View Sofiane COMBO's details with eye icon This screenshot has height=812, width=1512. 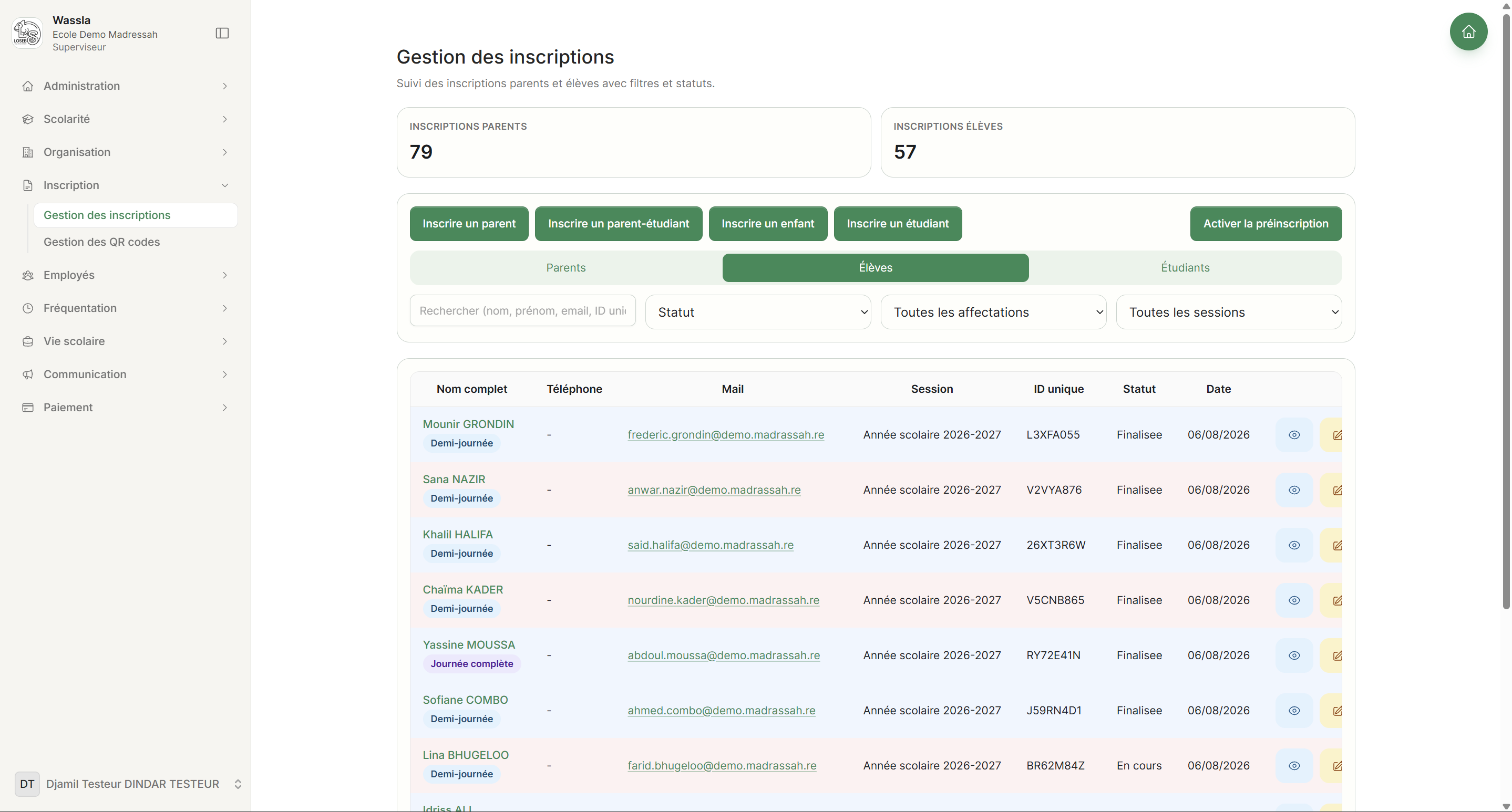1294,711
